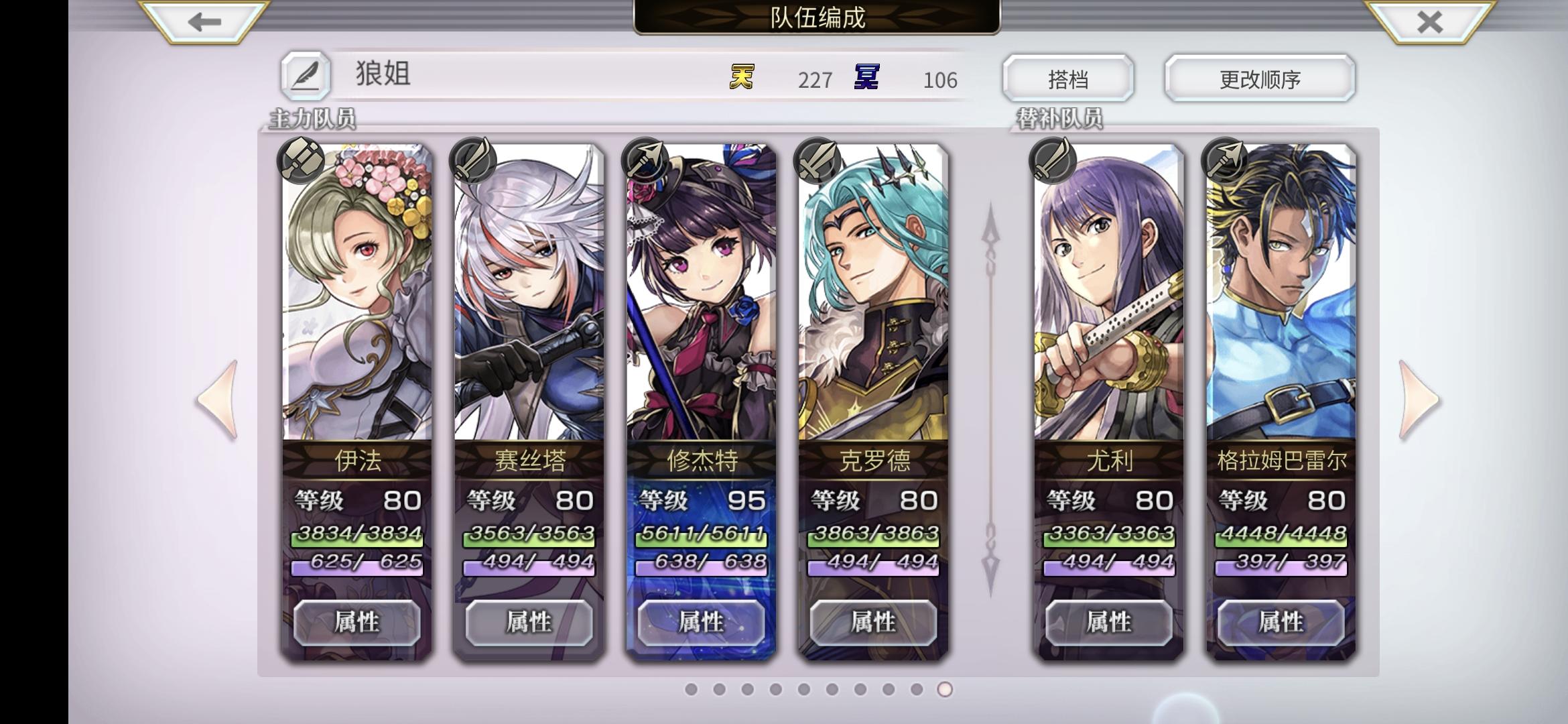Click 伊法's green HP bar

pyautogui.click(x=357, y=535)
